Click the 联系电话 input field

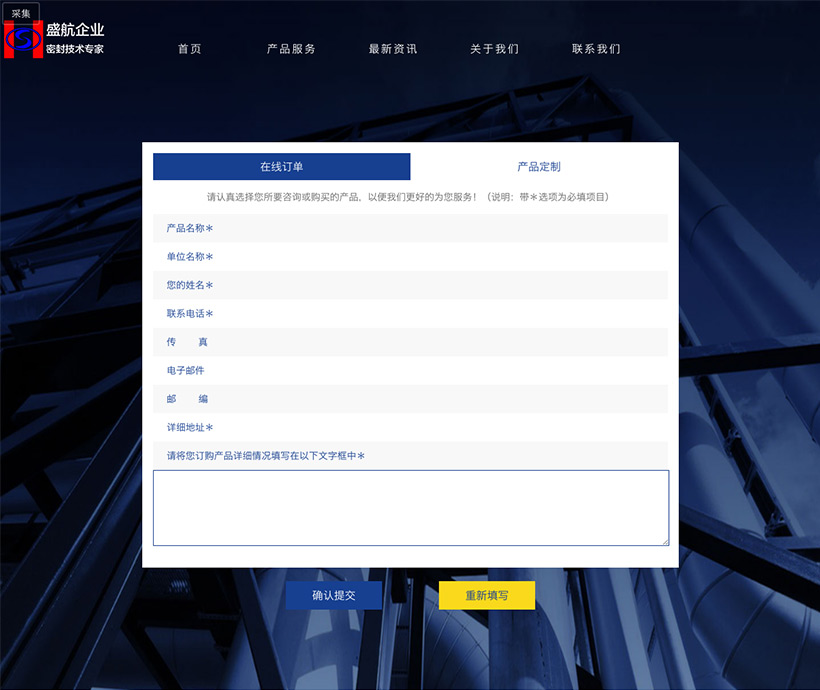(440, 314)
